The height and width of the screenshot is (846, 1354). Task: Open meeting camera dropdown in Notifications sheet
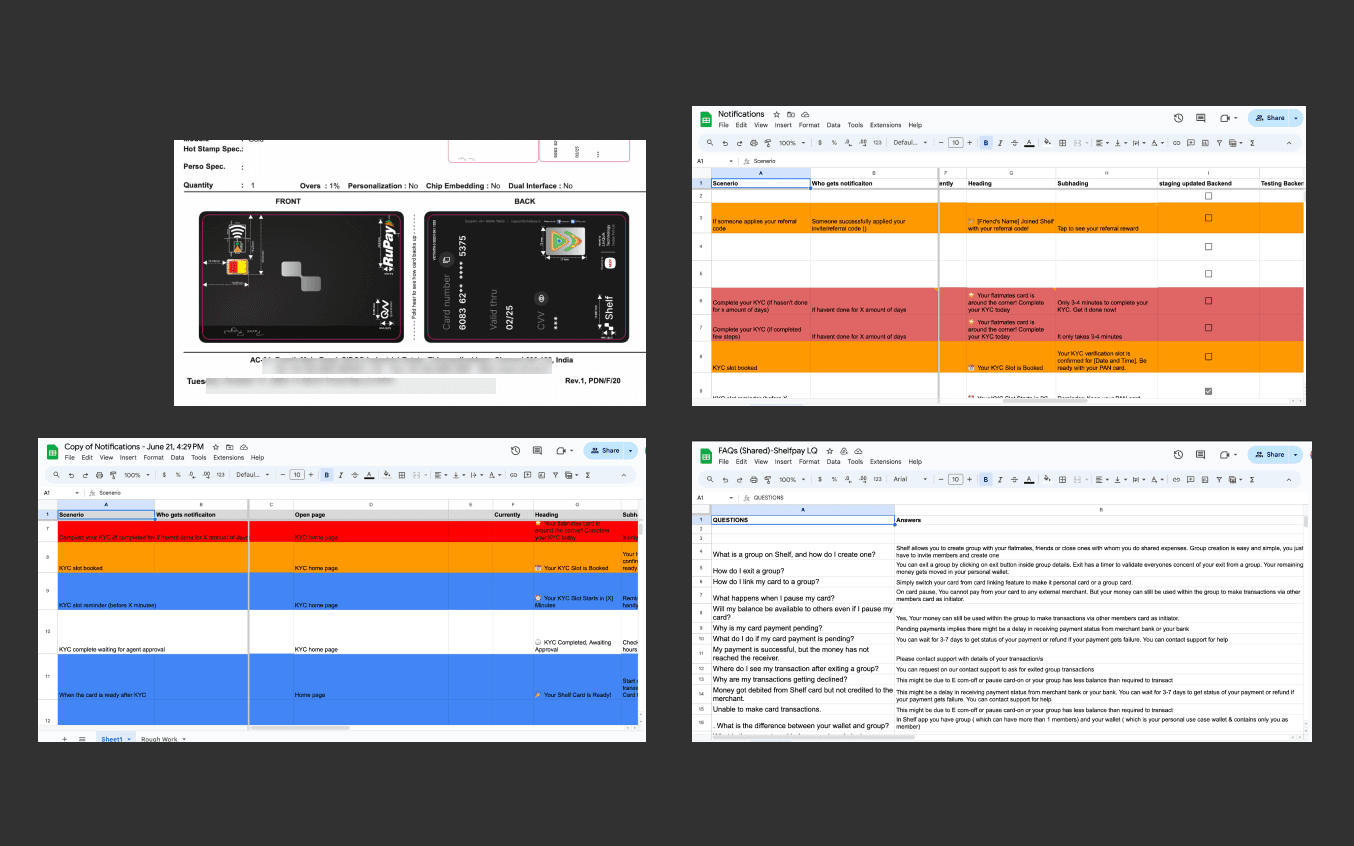pyautogui.click(x=1236, y=118)
